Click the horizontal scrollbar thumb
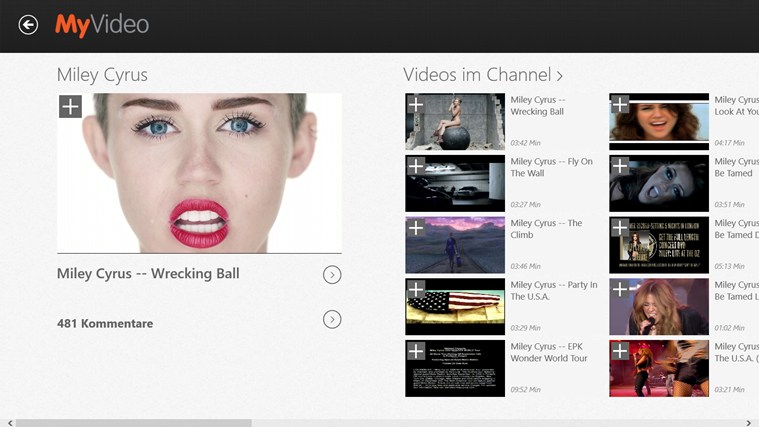The height and width of the screenshot is (427, 759). tap(133, 422)
